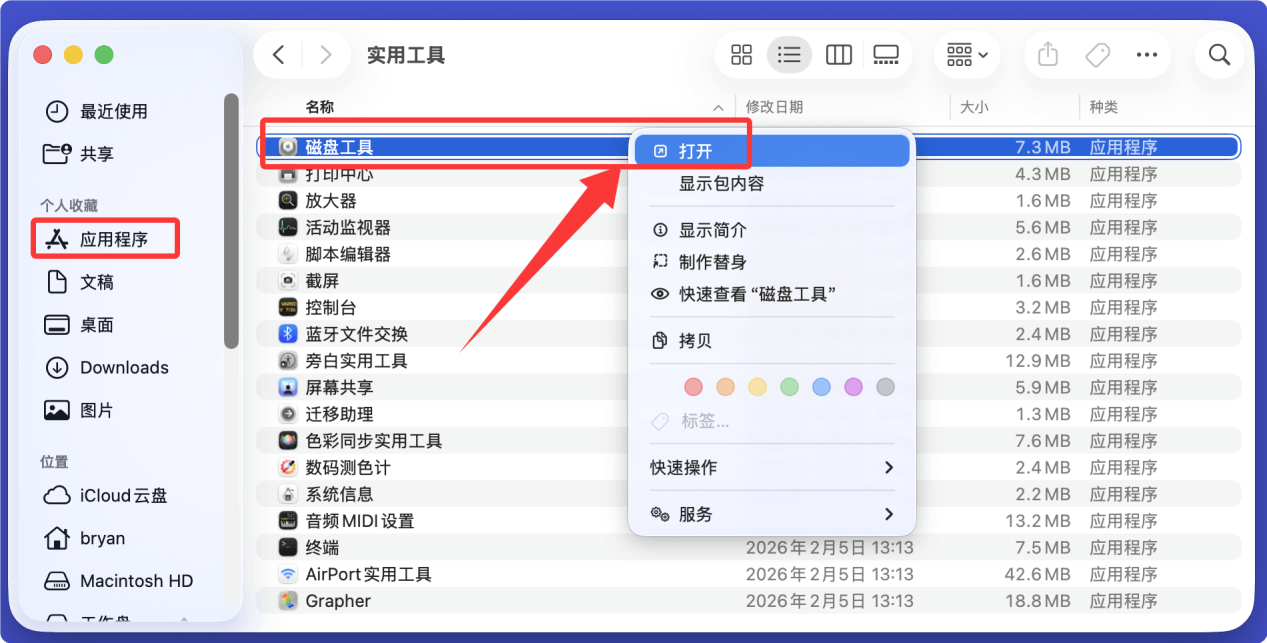This screenshot has width=1267, height=643.
Task: Click the back navigation button
Action: pyautogui.click(x=278, y=54)
